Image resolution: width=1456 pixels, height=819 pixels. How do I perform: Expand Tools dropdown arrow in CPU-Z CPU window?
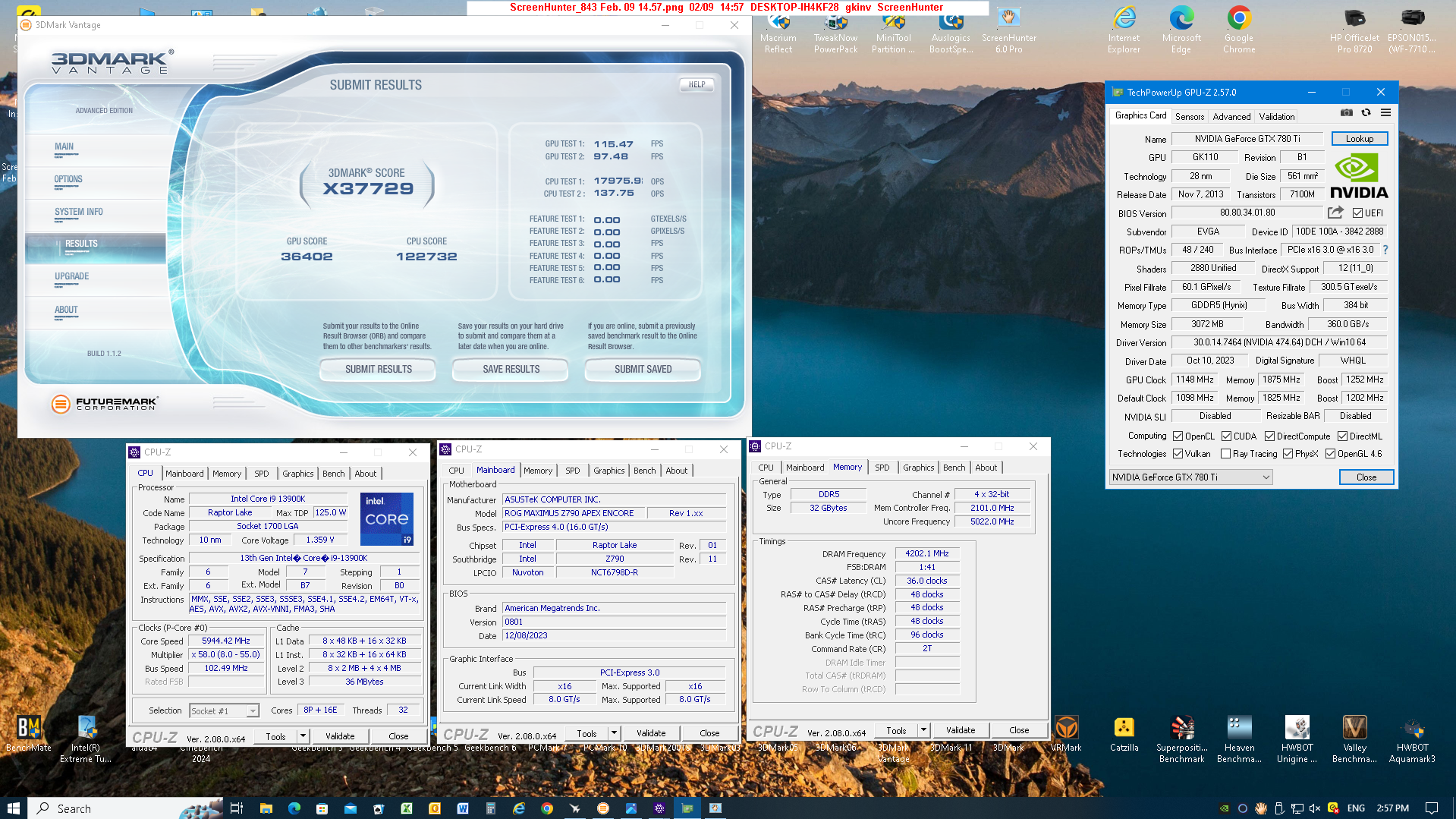click(x=303, y=736)
